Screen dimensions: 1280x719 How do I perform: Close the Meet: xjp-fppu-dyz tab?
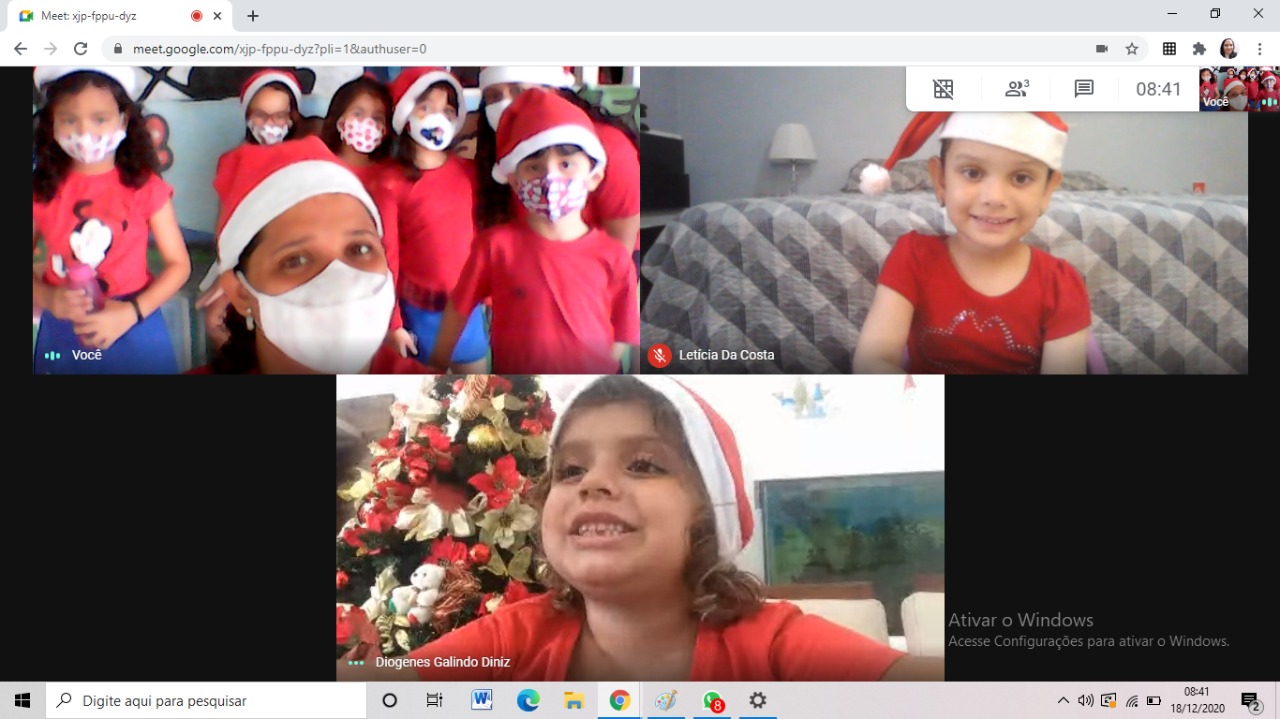pyautogui.click(x=217, y=16)
